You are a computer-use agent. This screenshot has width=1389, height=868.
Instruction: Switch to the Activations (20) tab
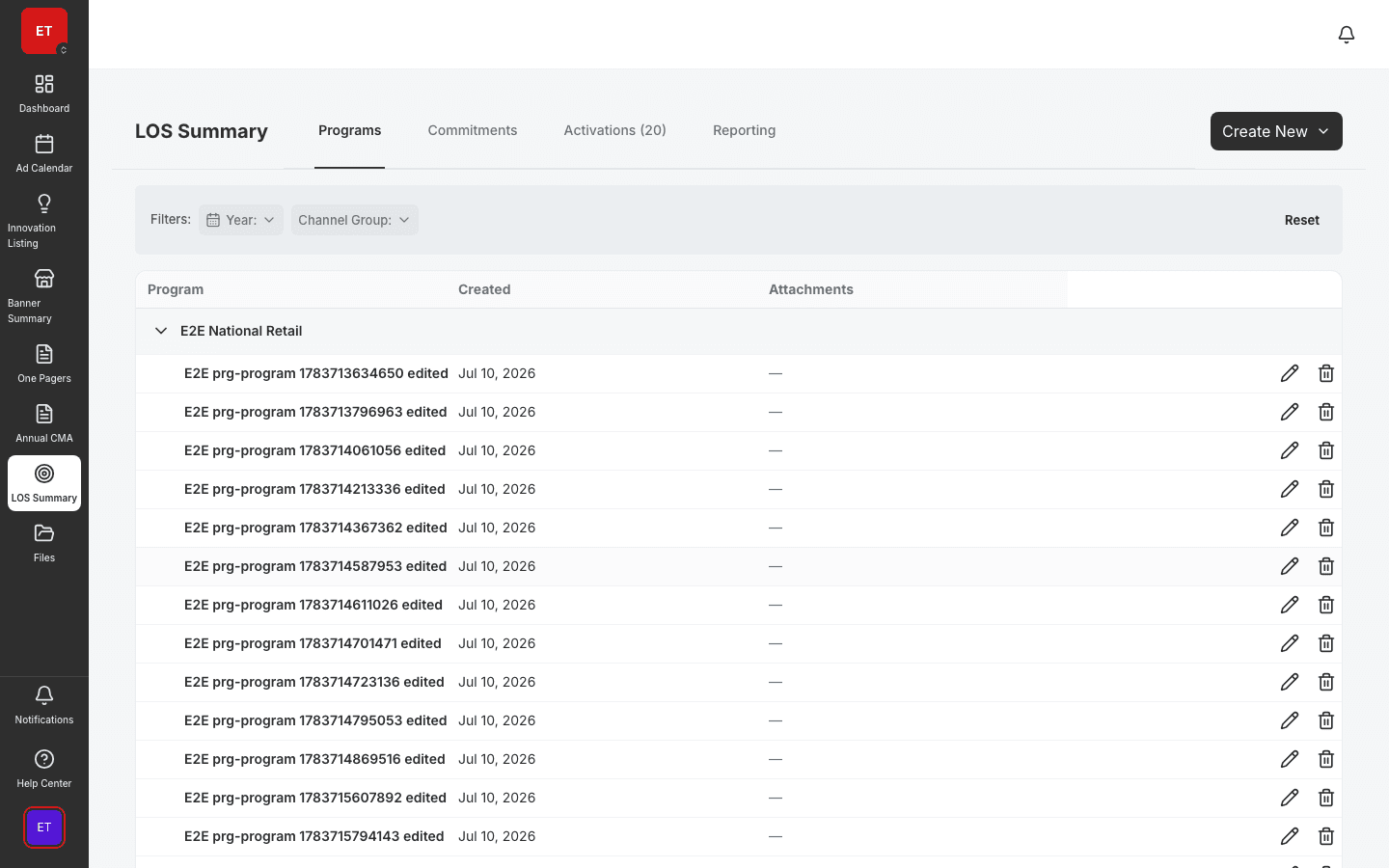click(615, 130)
